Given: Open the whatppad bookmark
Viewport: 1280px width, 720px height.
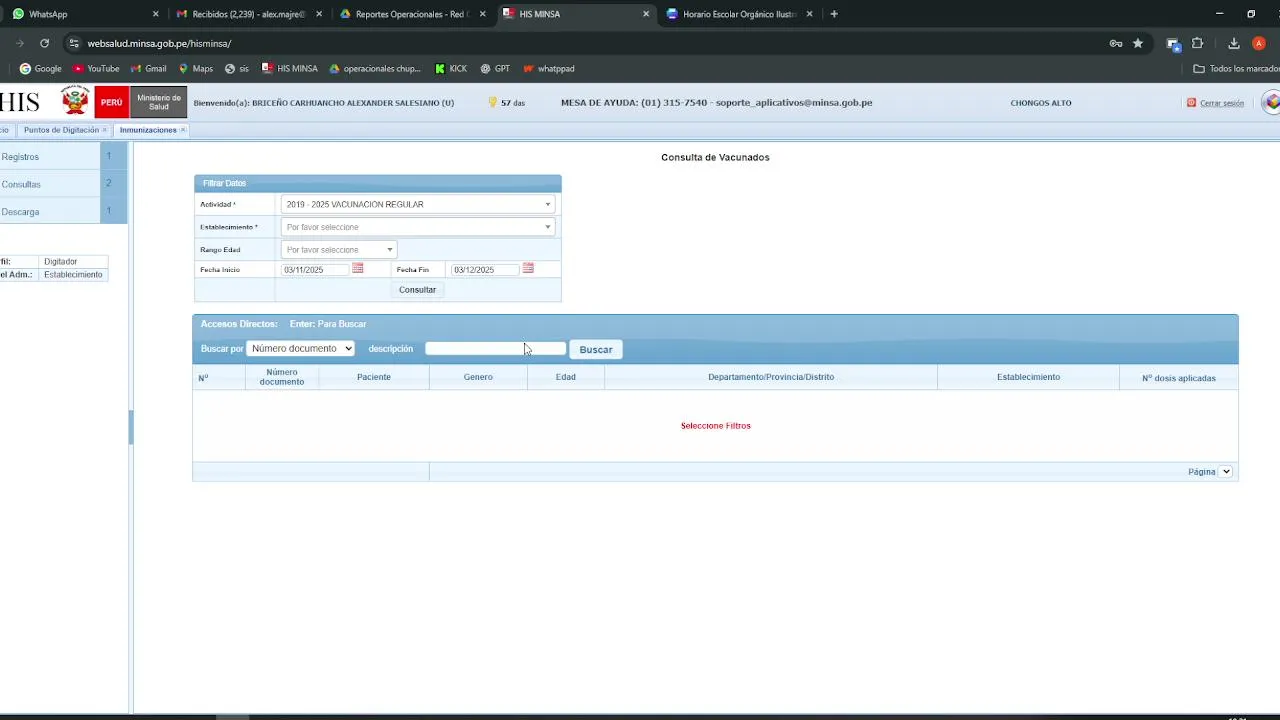Looking at the screenshot, I should 549,69.
